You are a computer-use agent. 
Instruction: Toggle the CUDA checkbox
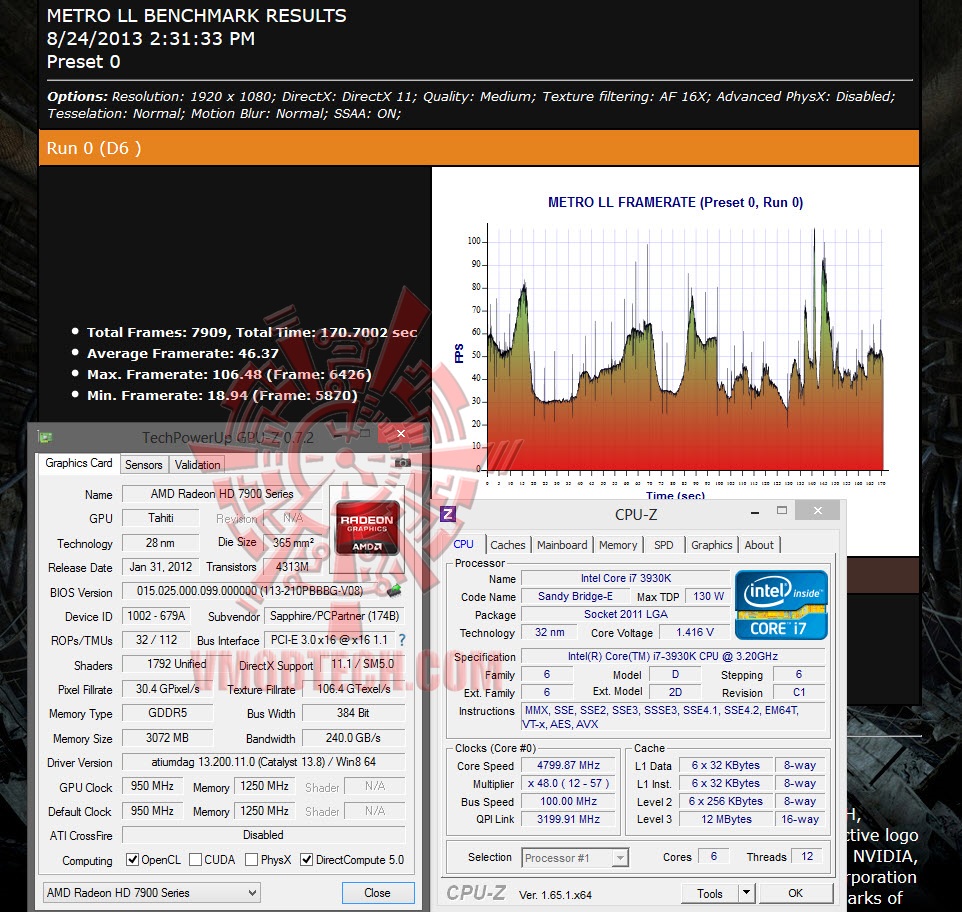point(196,860)
